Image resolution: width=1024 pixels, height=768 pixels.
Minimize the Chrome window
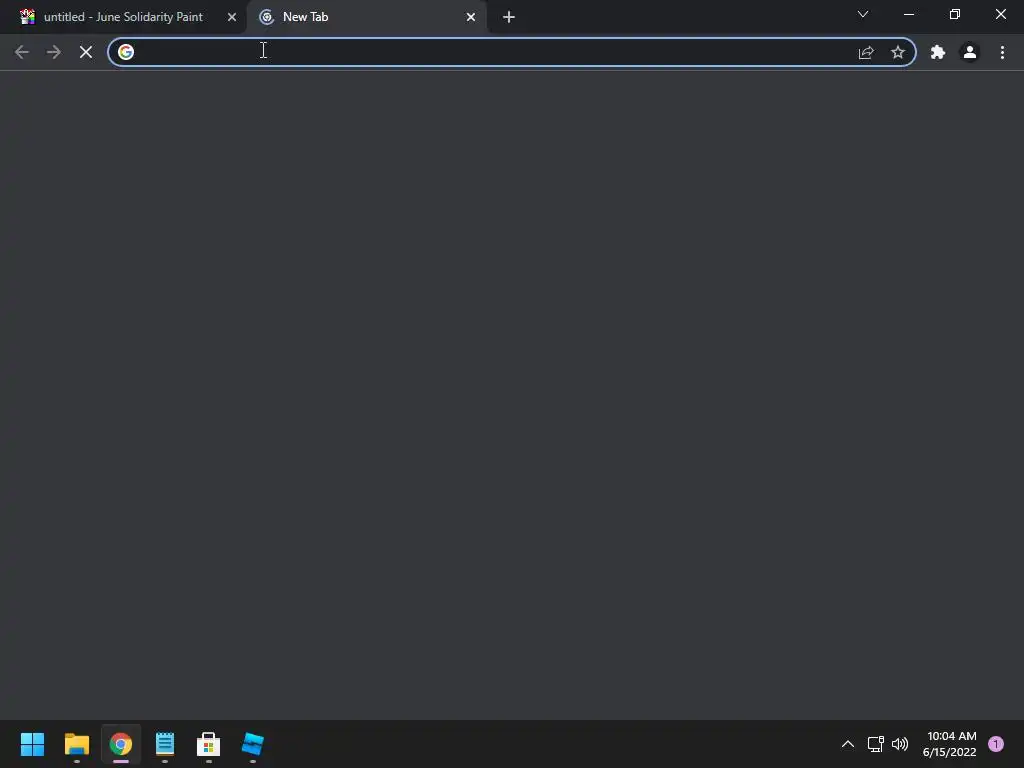(x=909, y=14)
